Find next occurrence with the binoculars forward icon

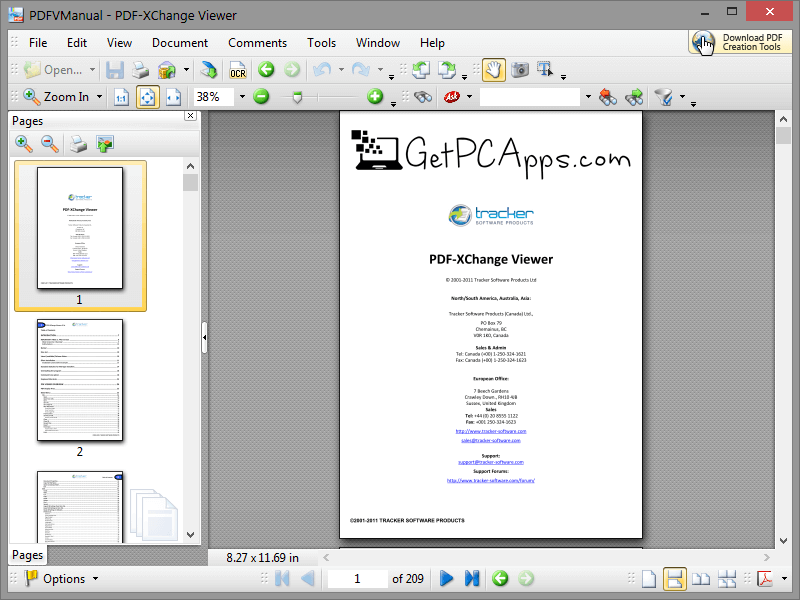[x=634, y=96]
